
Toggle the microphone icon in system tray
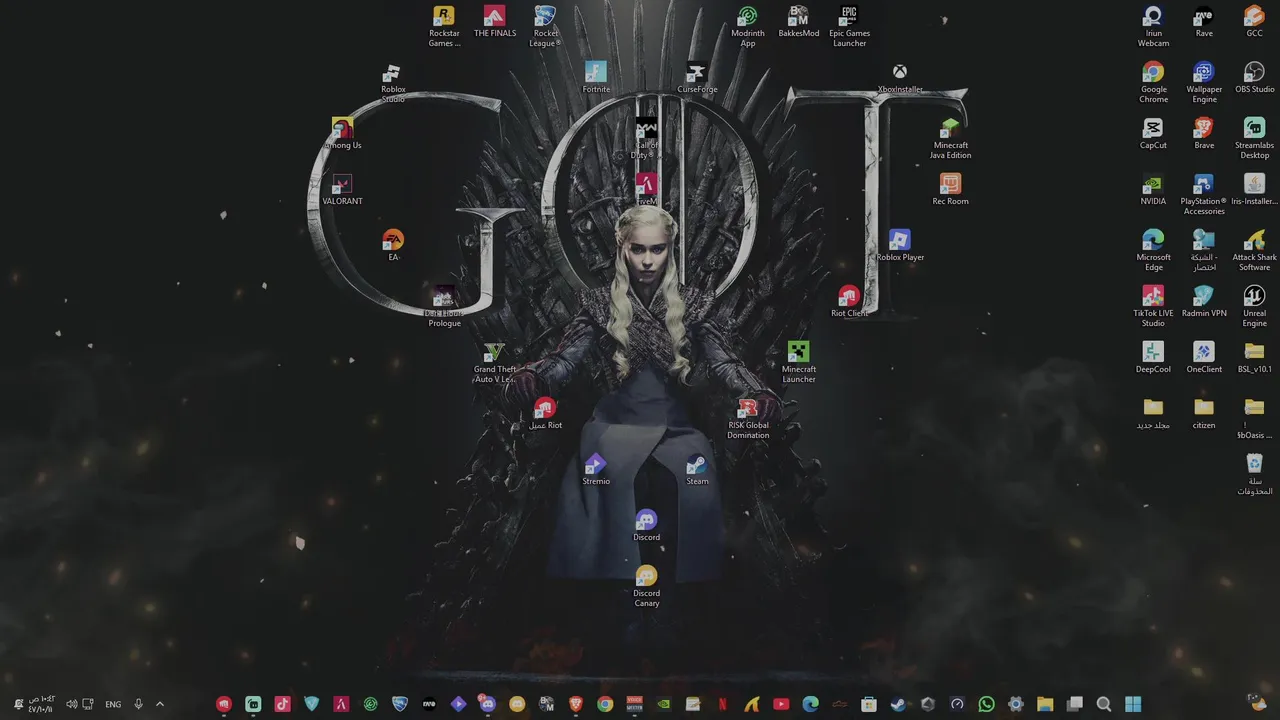tap(138, 704)
